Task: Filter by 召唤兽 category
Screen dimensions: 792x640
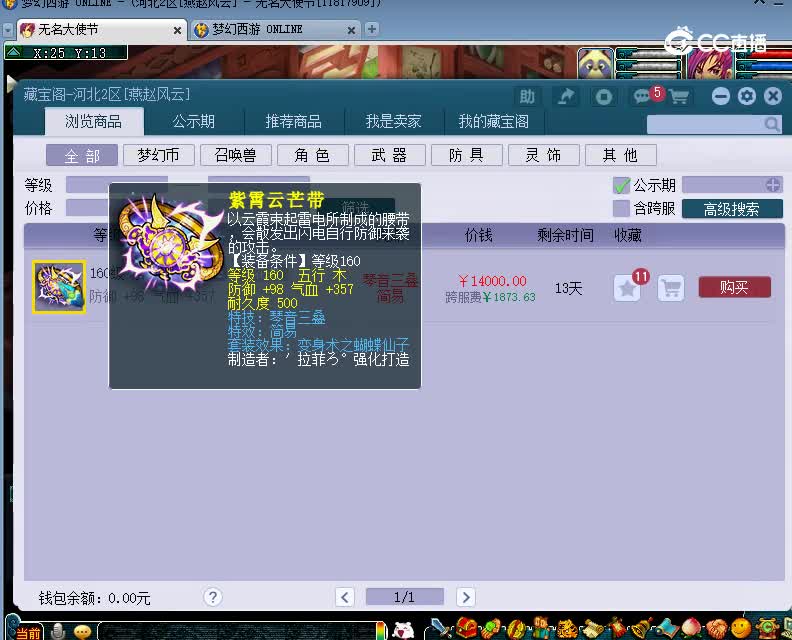Action: coord(235,155)
